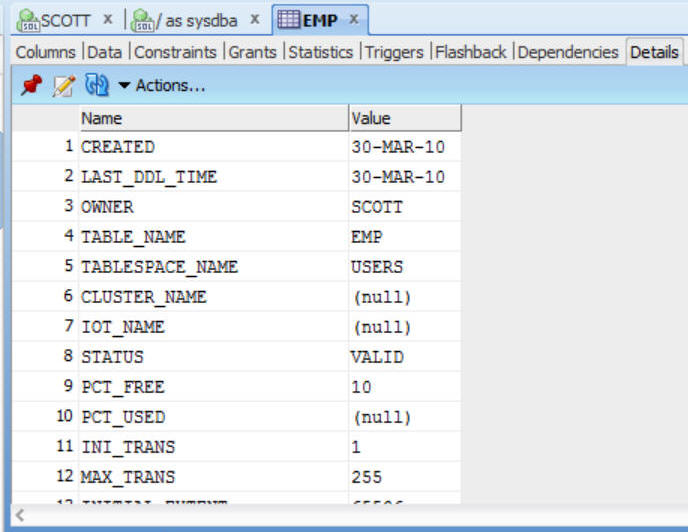Image resolution: width=688 pixels, height=532 pixels.
Task: Click the EMP table grid icon
Action: (x=288, y=20)
